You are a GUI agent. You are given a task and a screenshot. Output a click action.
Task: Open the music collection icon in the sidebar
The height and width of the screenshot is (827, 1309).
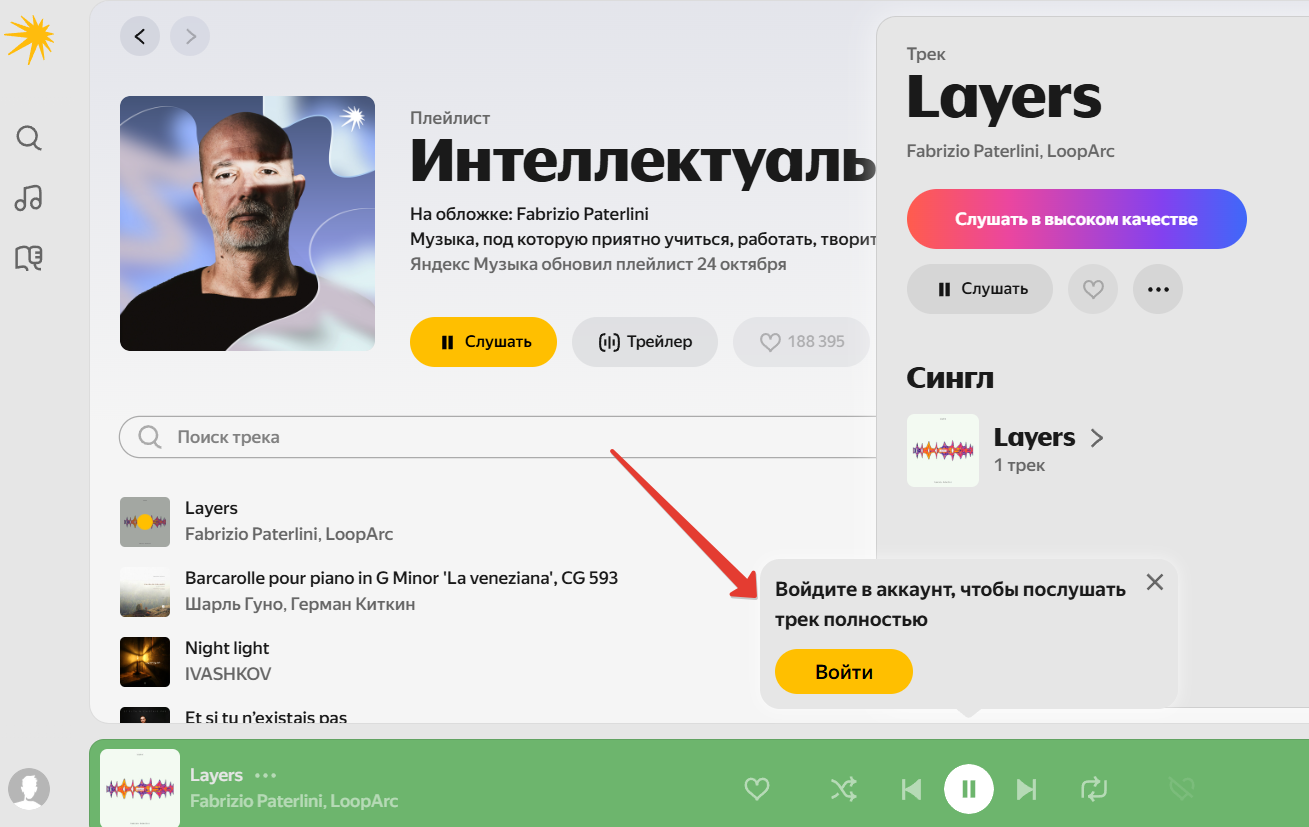pos(28,199)
